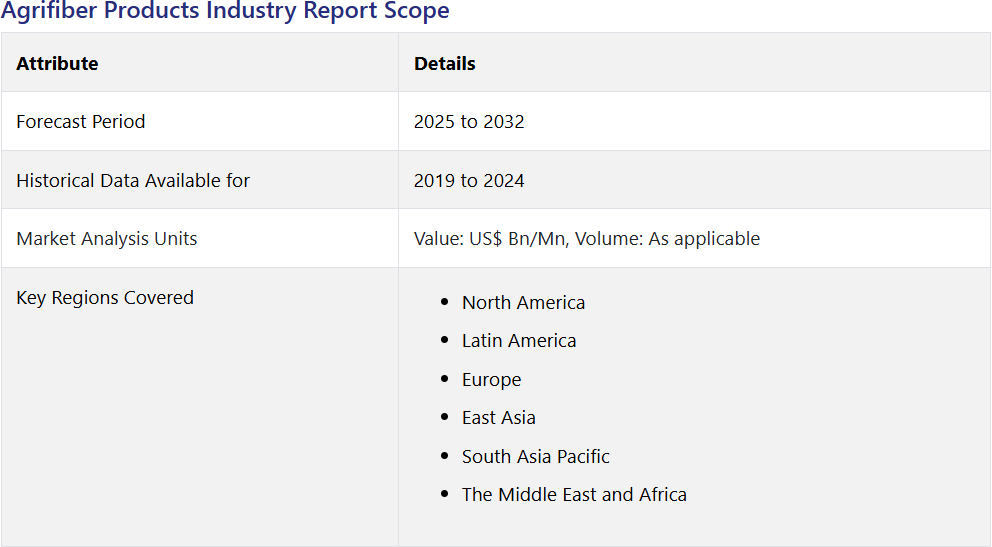Click the 'South Asia Pacific' list item
This screenshot has height=547, width=992.
[536, 456]
